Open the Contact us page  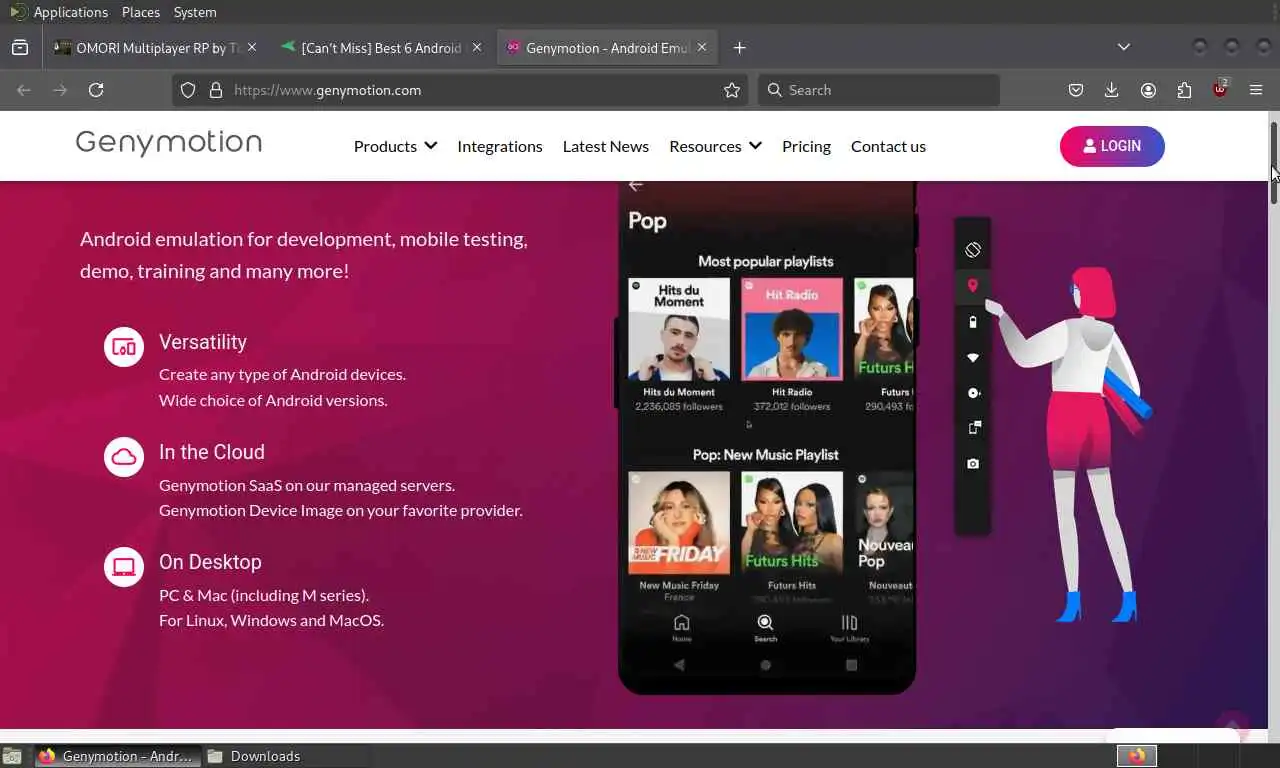pos(888,146)
